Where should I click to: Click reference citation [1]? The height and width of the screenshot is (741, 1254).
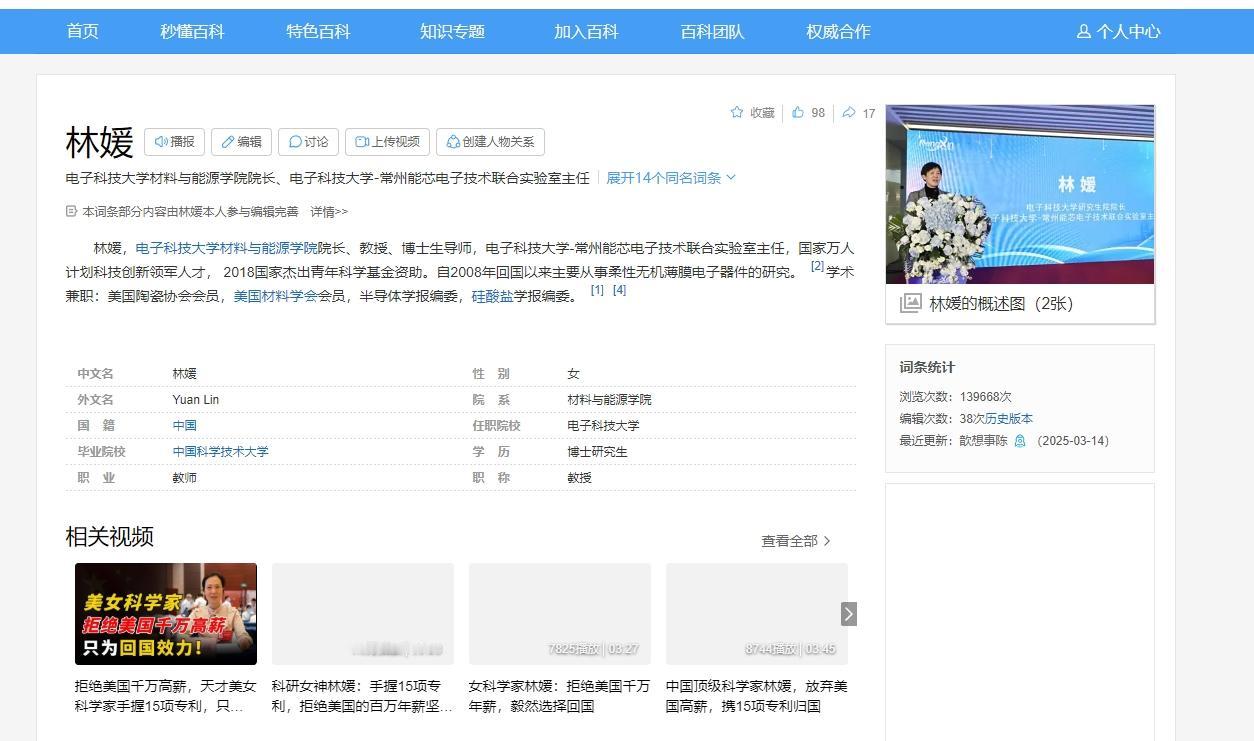(597, 290)
